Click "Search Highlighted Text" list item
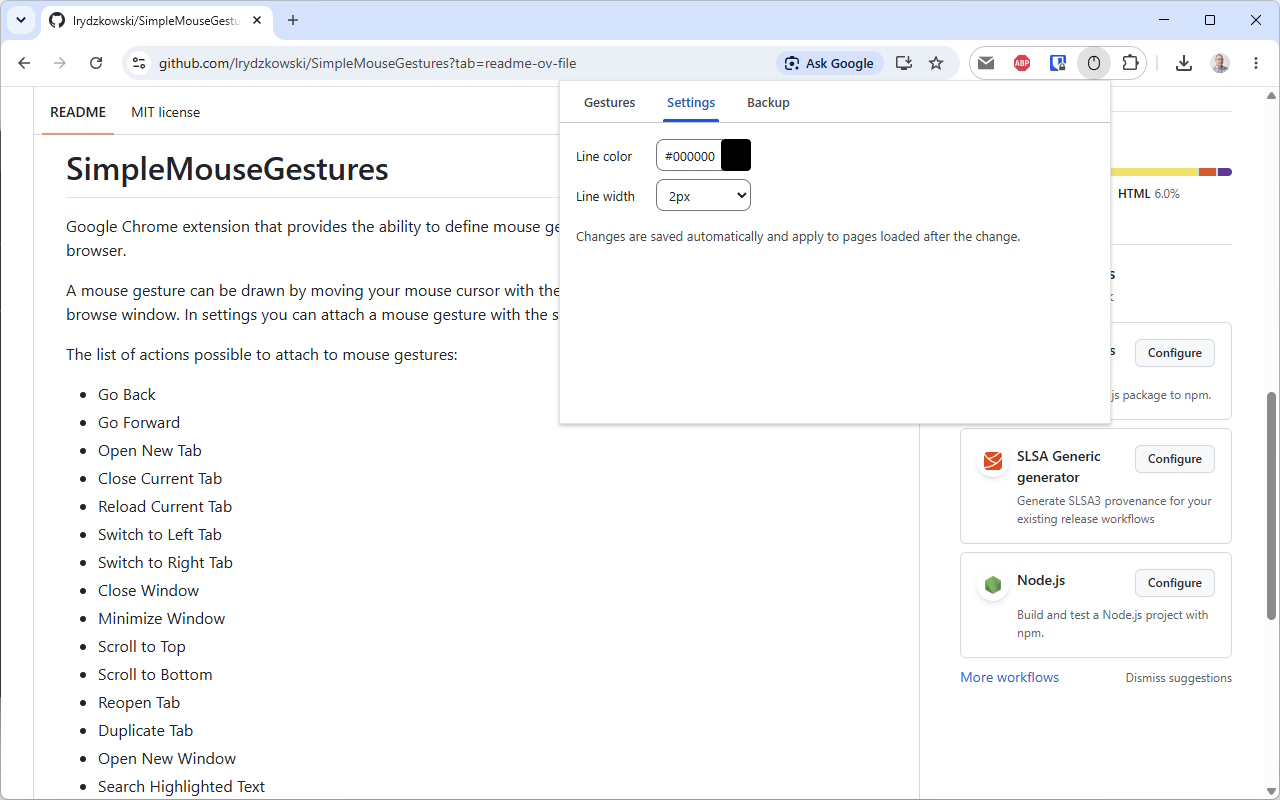This screenshot has height=800, width=1280. click(181, 786)
